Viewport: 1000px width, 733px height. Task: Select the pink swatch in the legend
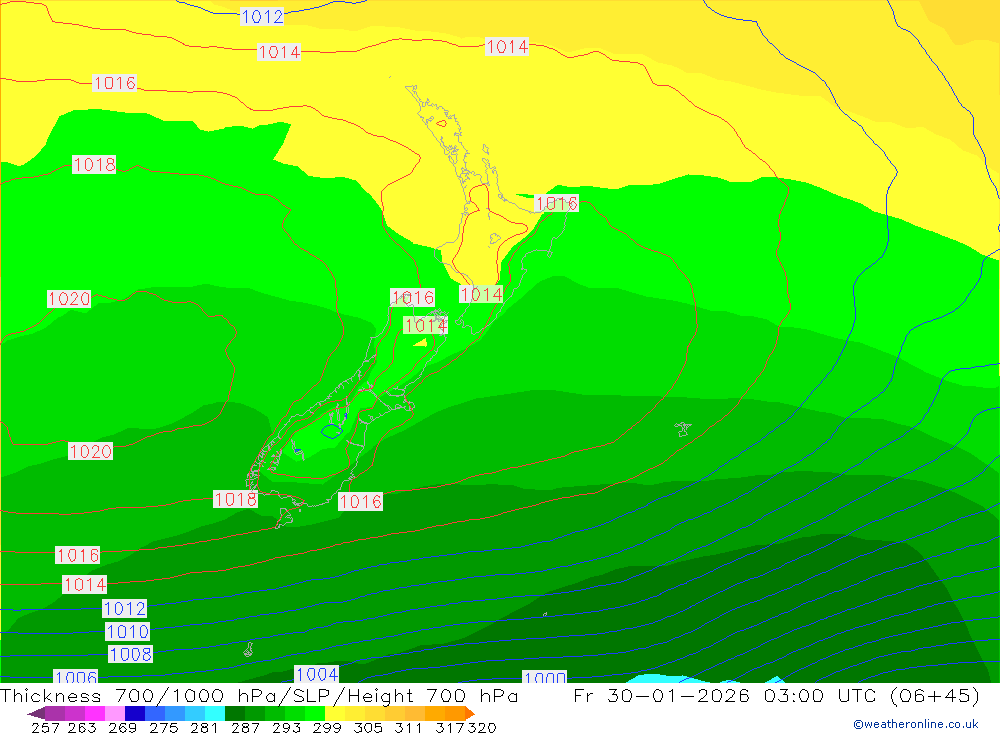pyautogui.click(x=115, y=713)
